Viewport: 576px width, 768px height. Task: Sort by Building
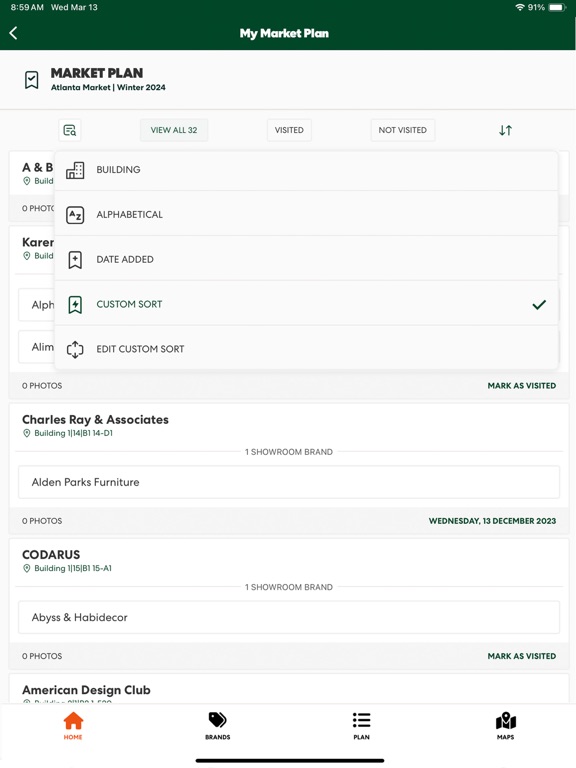coord(306,170)
